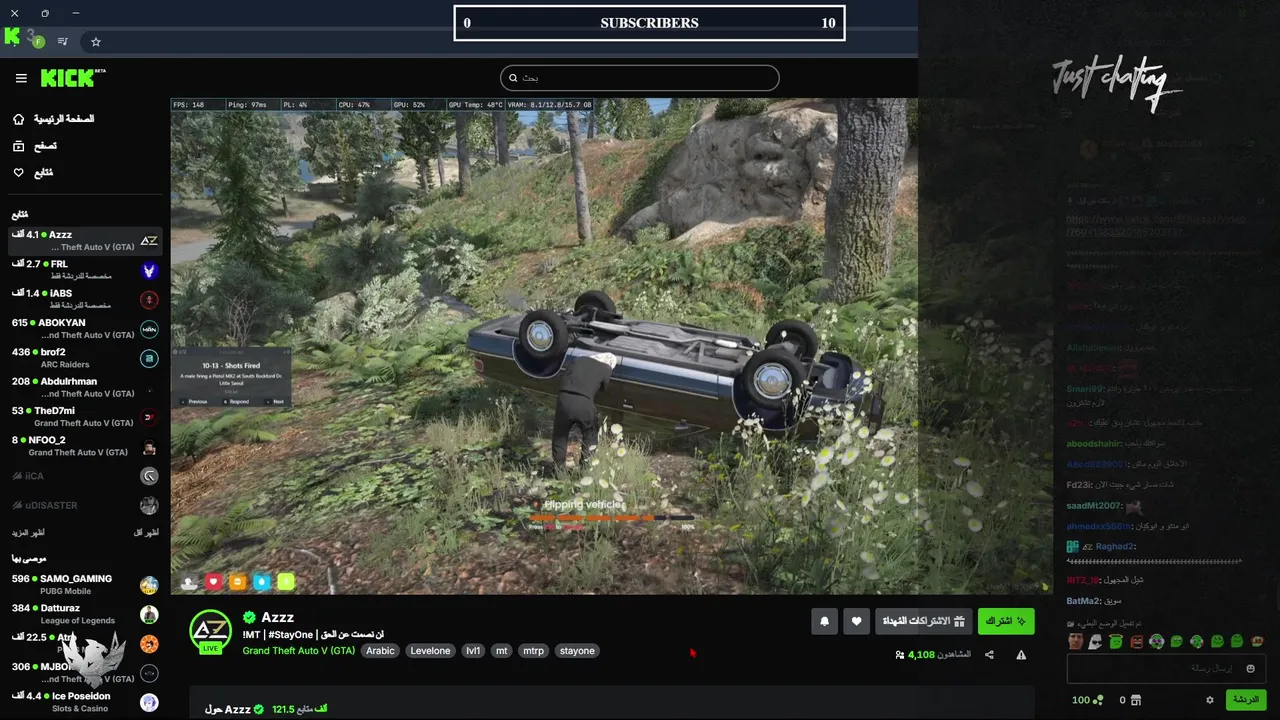Screen dimensions: 1280x720
Task: Open SAMO_GAMING recommended channel
Action: click(x=84, y=584)
